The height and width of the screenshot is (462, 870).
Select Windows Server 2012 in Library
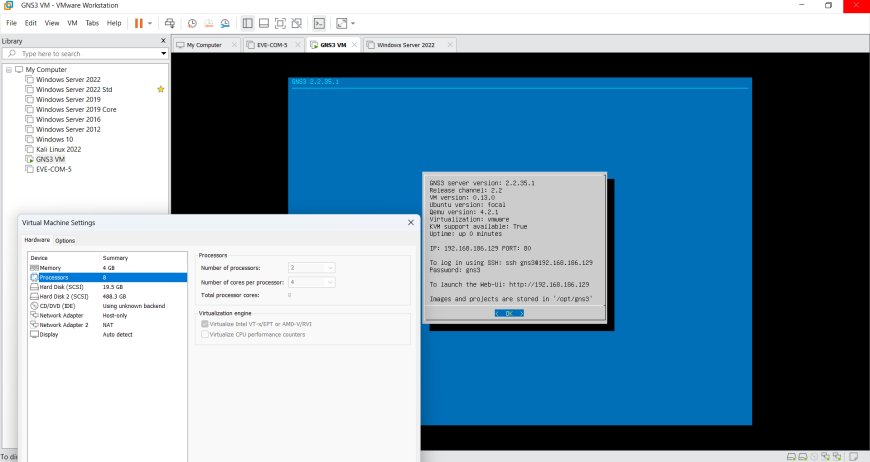[x=68, y=130]
